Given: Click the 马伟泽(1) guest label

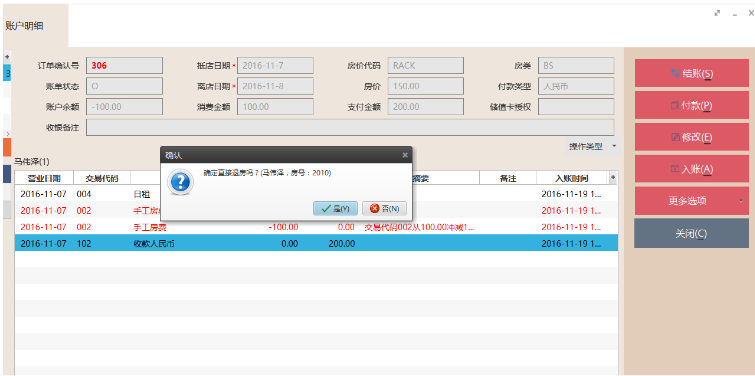Looking at the screenshot, I should [x=31, y=161].
